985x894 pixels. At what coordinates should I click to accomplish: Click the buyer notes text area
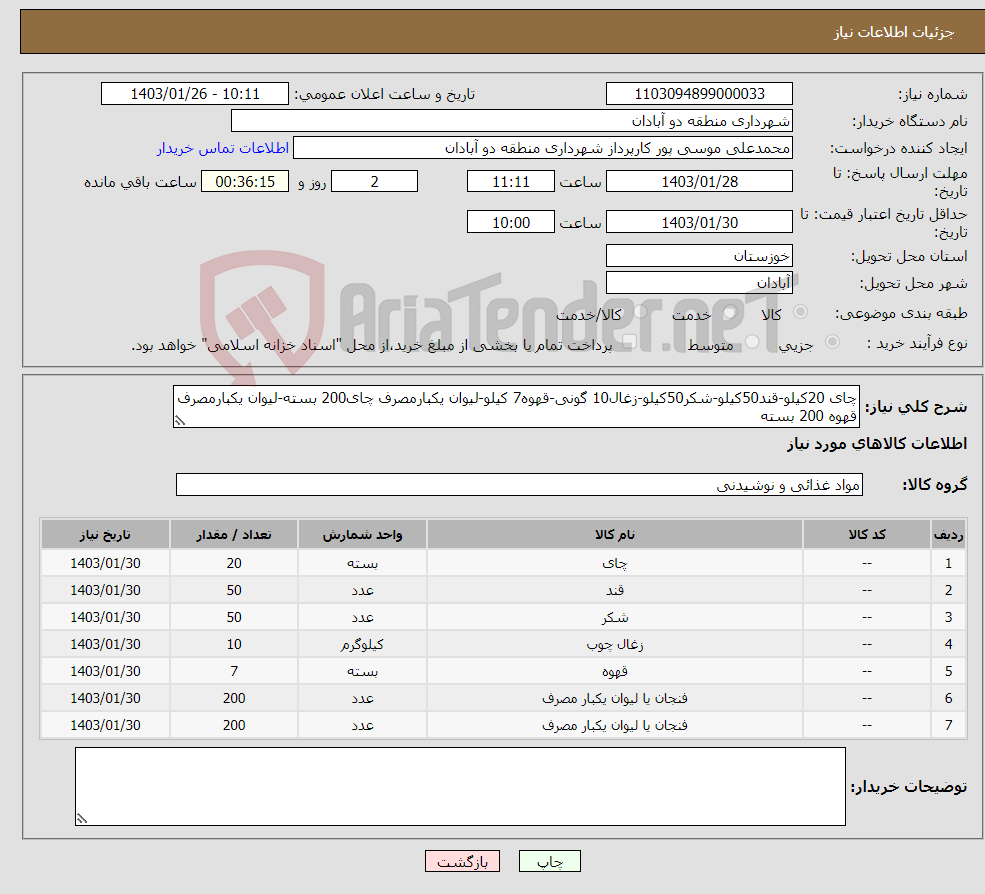click(460, 786)
